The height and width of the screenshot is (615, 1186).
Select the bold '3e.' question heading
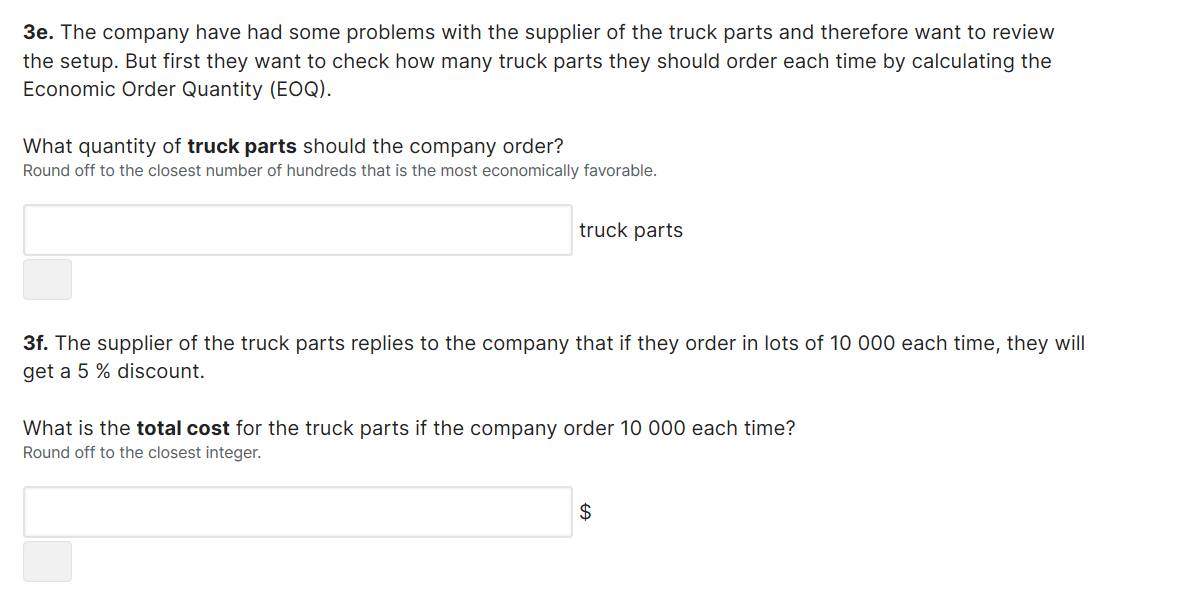pyautogui.click(x=36, y=31)
